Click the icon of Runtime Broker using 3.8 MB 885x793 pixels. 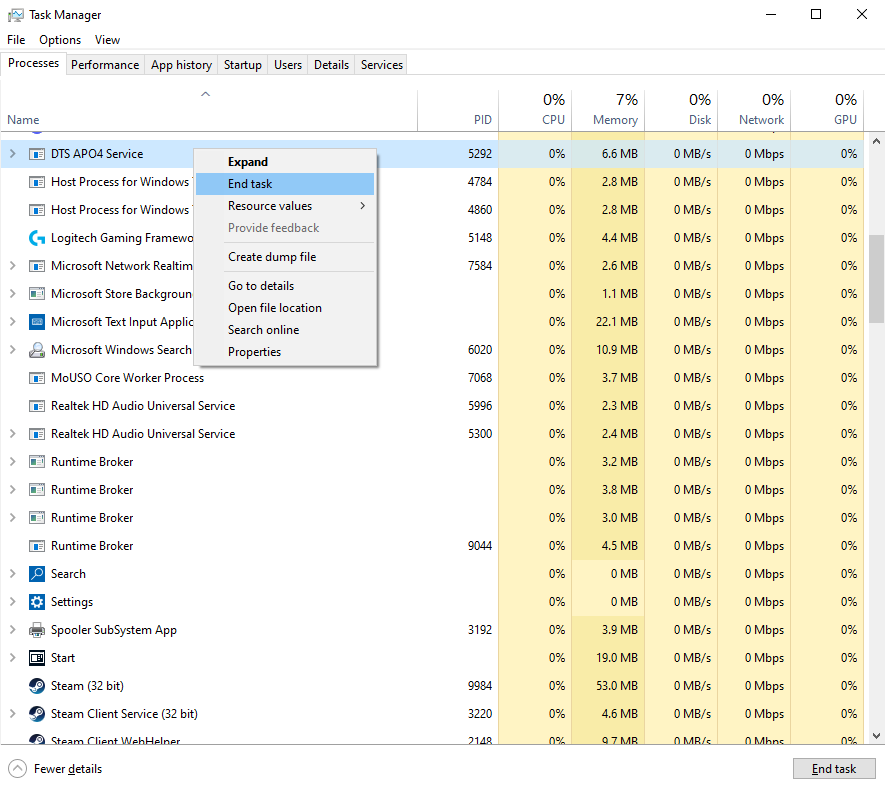37,490
